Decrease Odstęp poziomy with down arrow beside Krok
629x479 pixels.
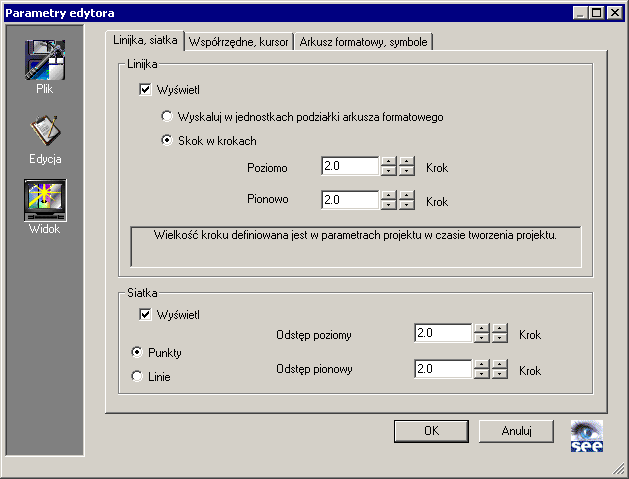point(500,338)
